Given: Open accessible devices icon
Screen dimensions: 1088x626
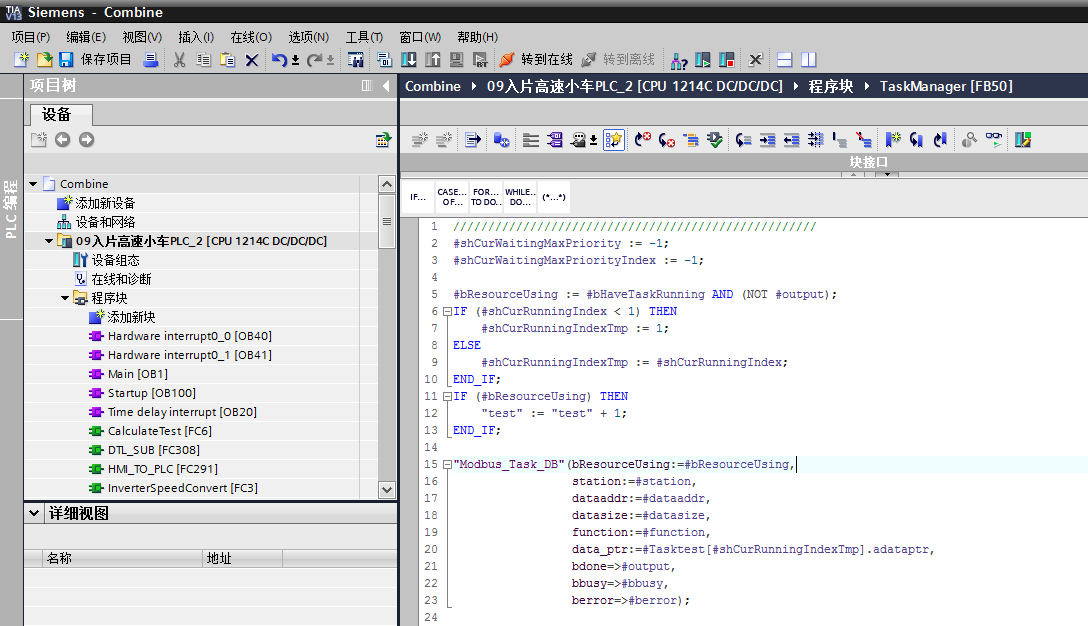Looking at the screenshot, I should (x=679, y=60).
